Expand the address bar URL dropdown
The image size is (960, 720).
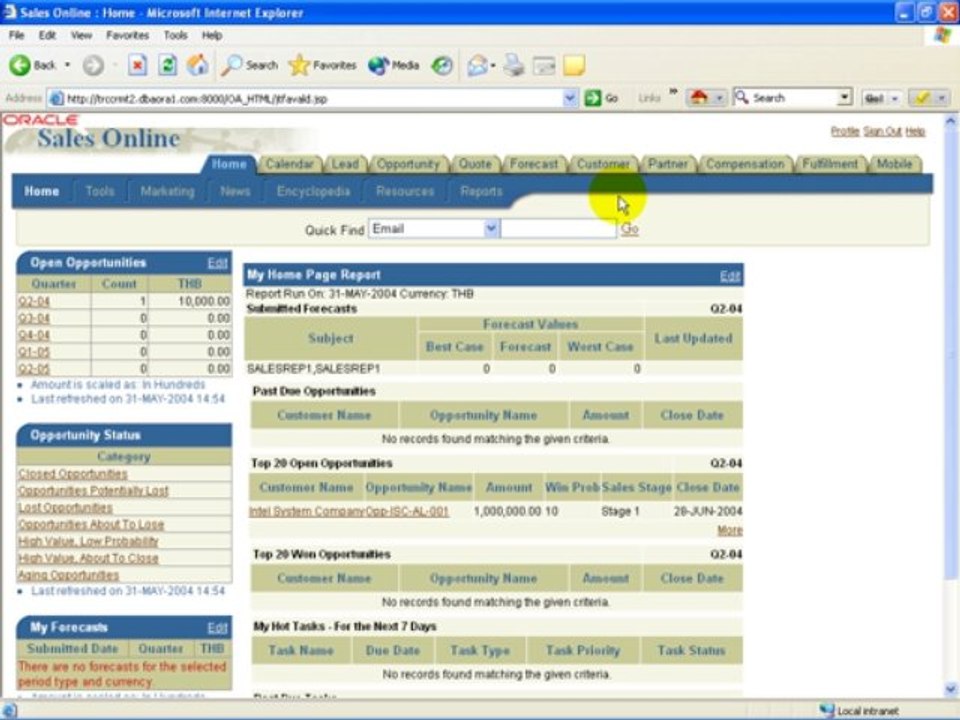point(570,98)
